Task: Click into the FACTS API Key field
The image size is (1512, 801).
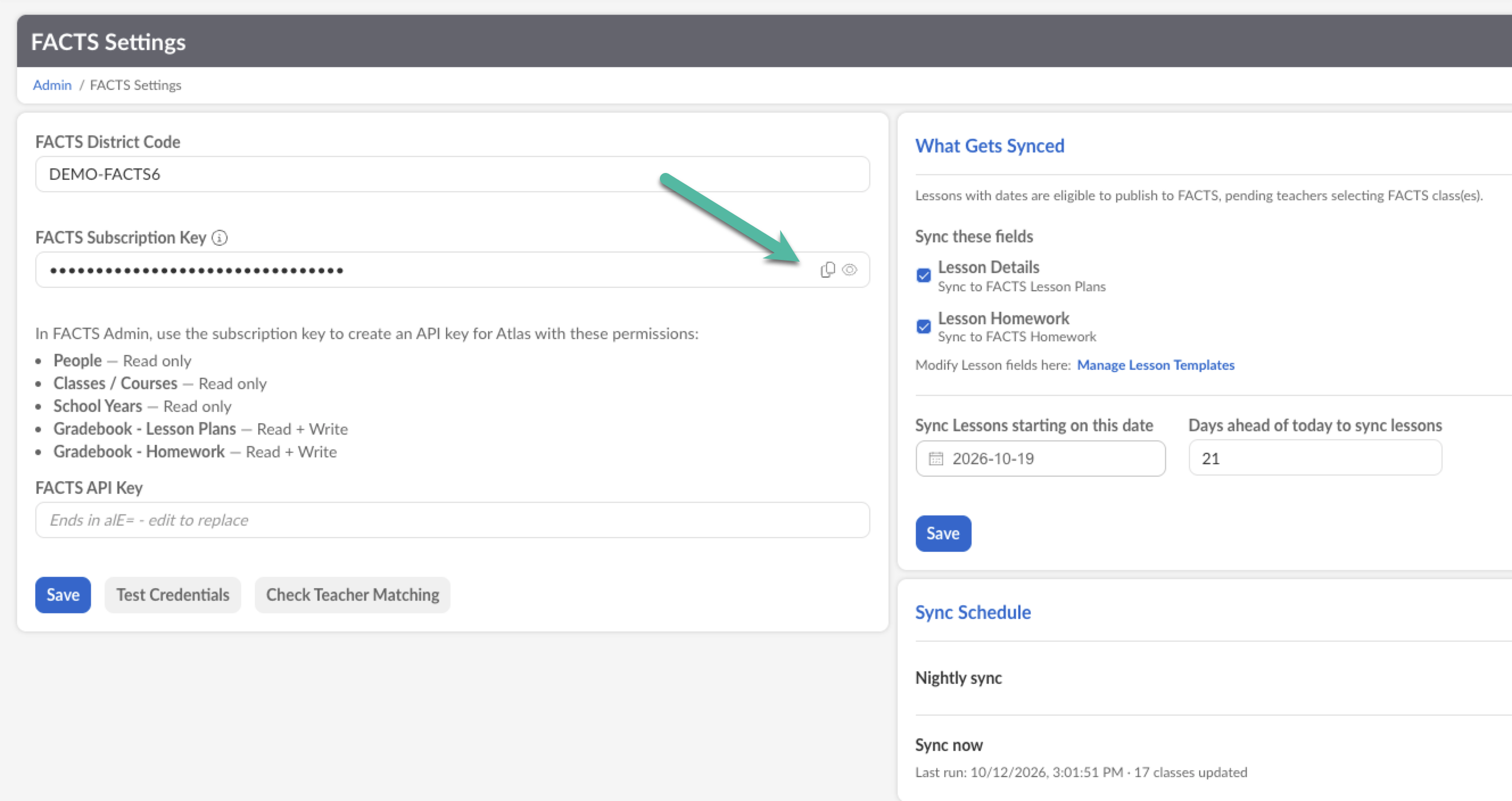Action: pyautogui.click(x=453, y=520)
